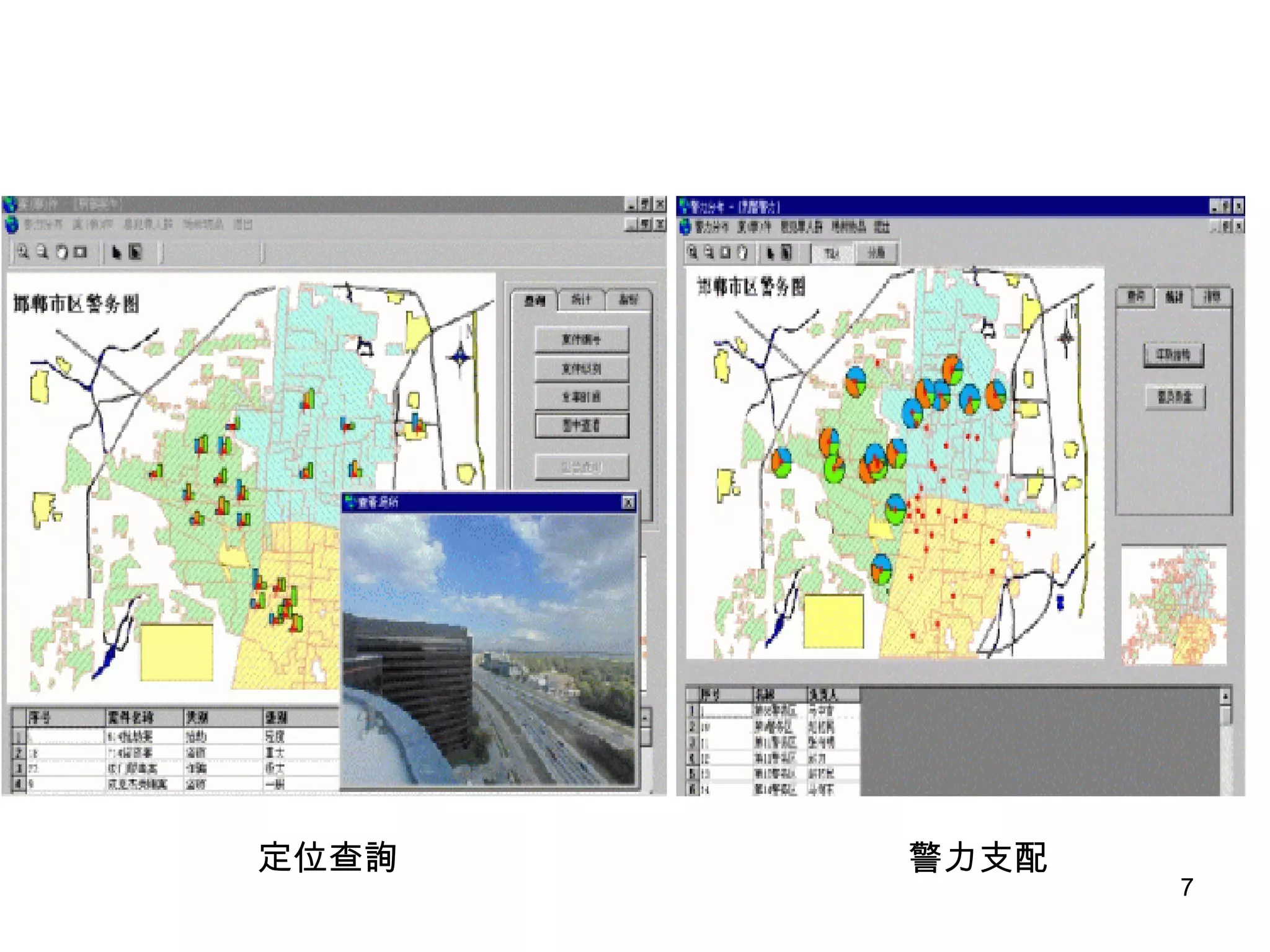The height and width of the screenshot is (952, 1270).
Task: Switch to middle 统计 tab in left side panel
Action: 581,300
